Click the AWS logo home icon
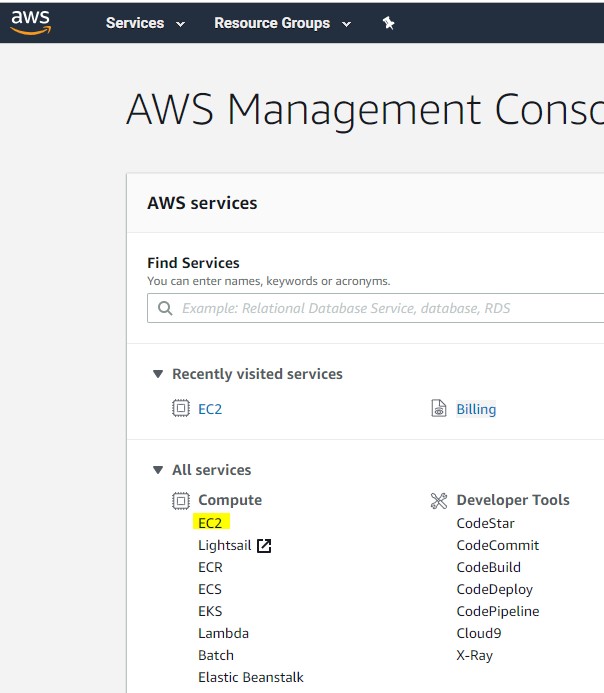 point(30,23)
